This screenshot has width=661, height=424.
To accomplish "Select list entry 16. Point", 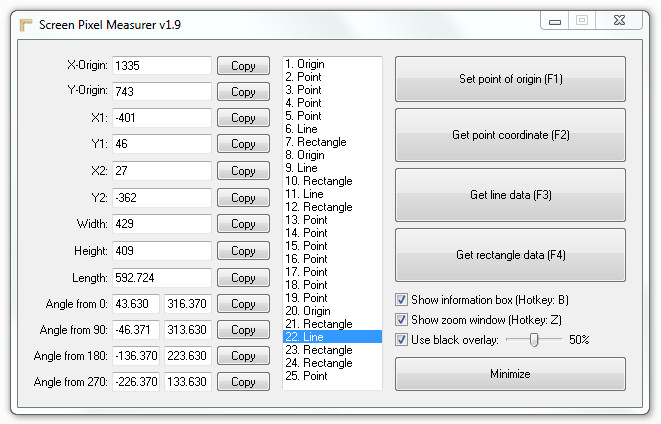I will click(332, 259).
